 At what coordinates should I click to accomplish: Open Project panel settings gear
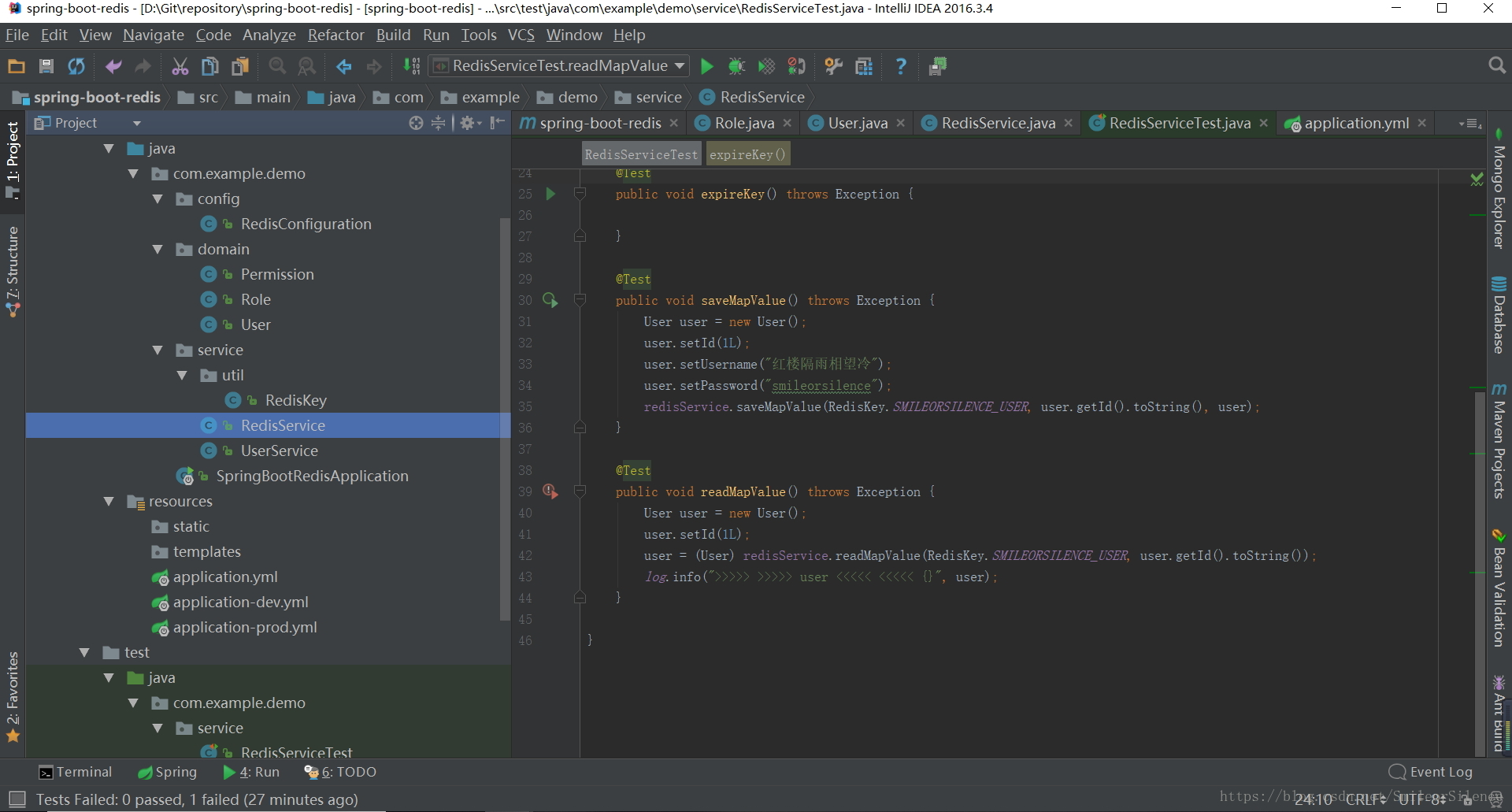[470, 123]
